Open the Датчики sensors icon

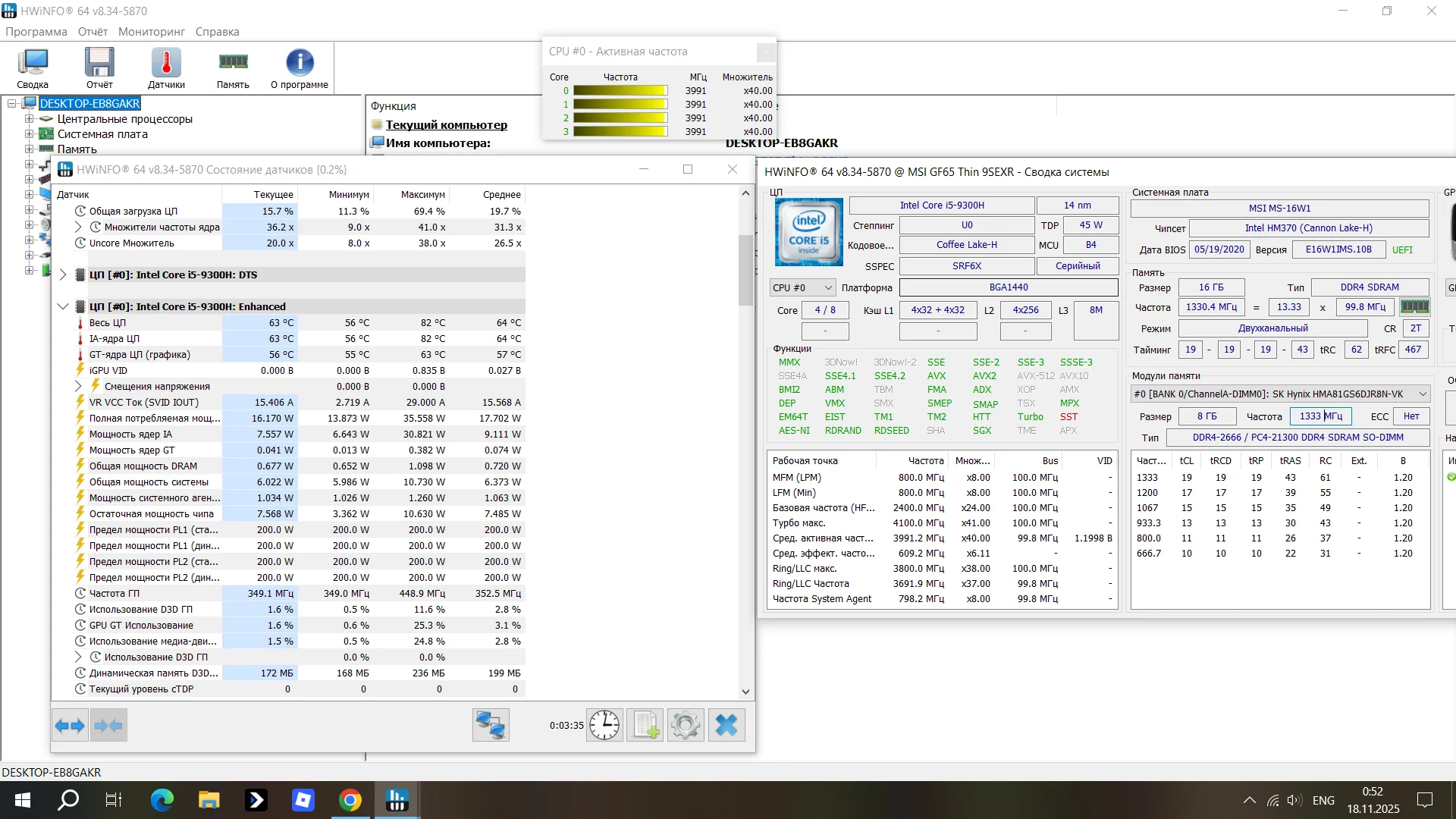coord(166,67)
